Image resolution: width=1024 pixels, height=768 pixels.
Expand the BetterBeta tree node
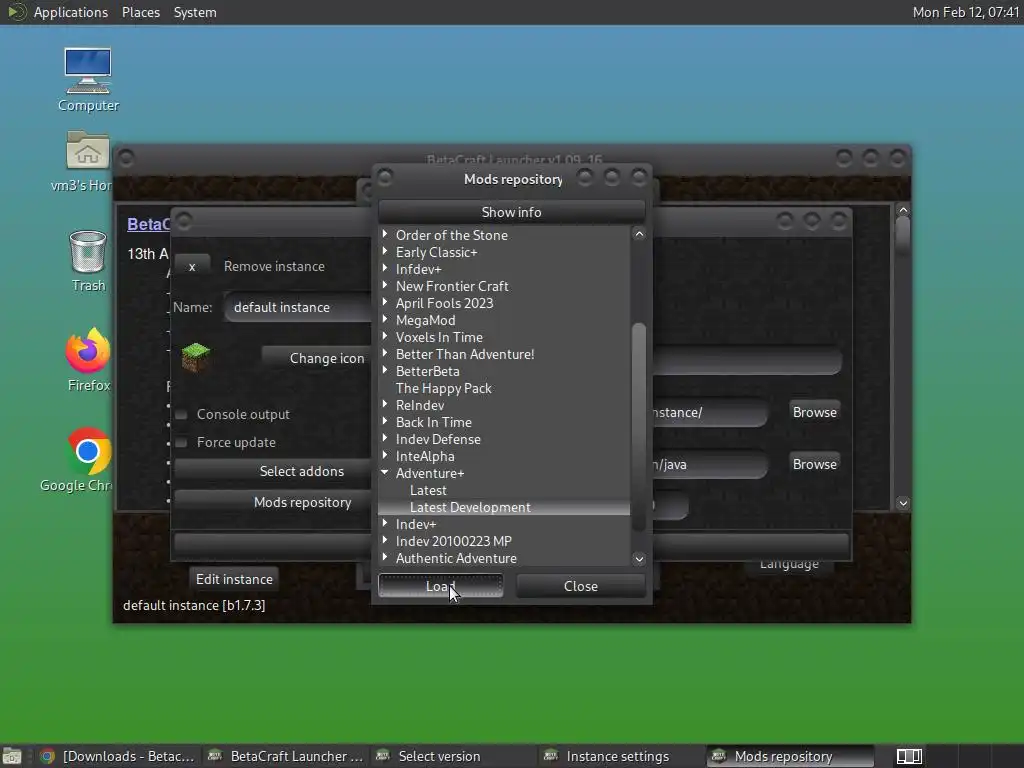click(385, 370)
